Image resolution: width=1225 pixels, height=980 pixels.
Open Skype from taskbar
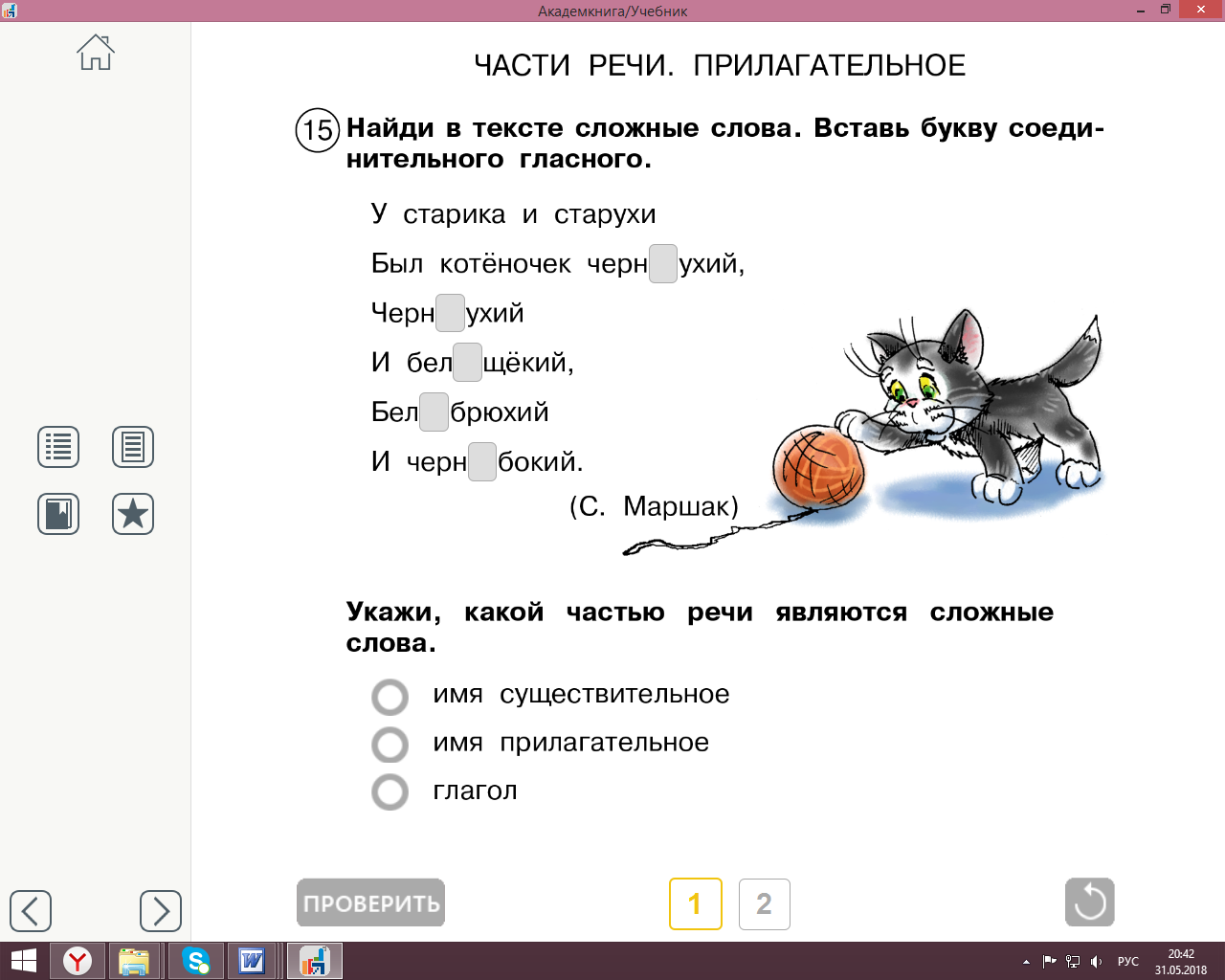click(x=196, y=961)
